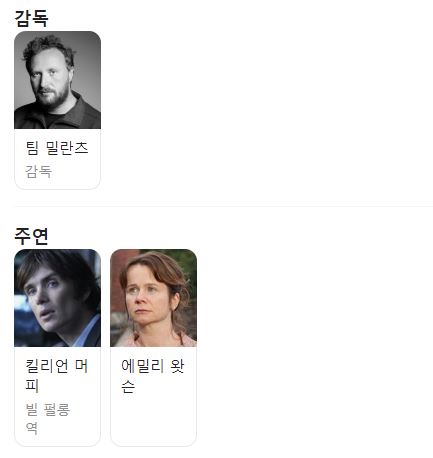Open the 팀 밀란츠 director photo
This screenshot has width=433, height=458.
click(57, 80)
